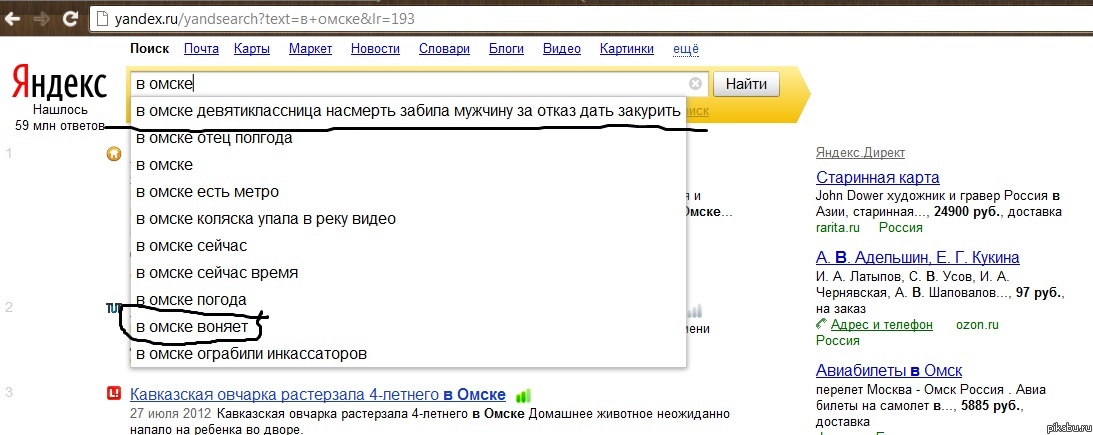Open result Кавказская овчарка растерзала 4-летнего в Омске
Screen dimensions: 1093x435
coord(319,395)
